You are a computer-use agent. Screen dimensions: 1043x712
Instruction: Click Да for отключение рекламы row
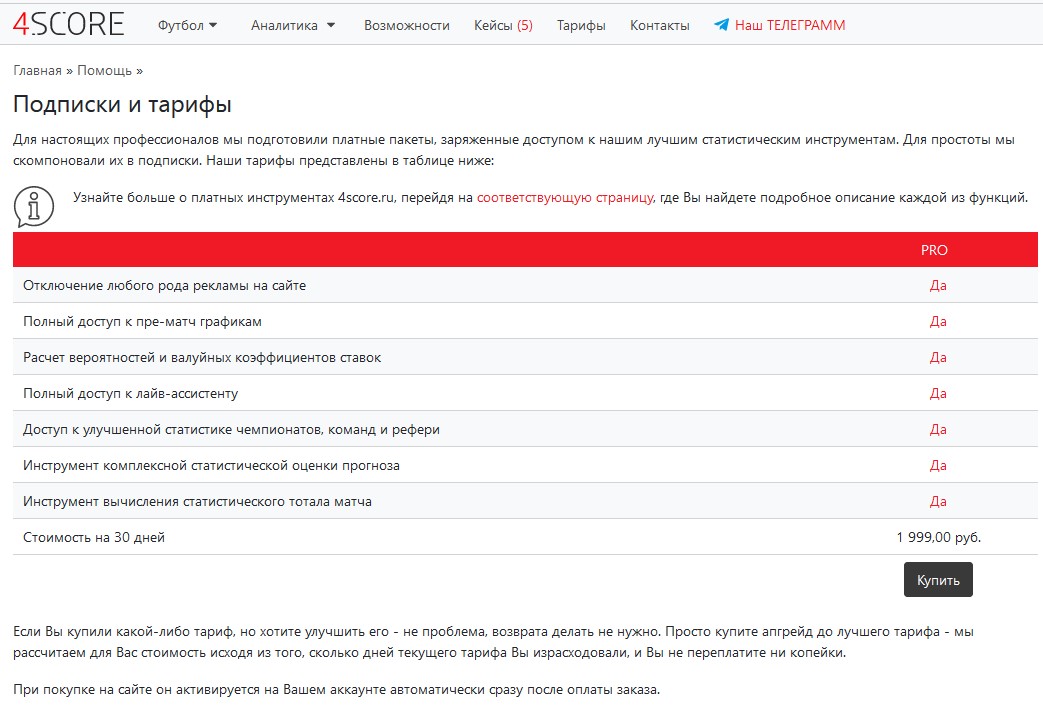pos(938,285)
